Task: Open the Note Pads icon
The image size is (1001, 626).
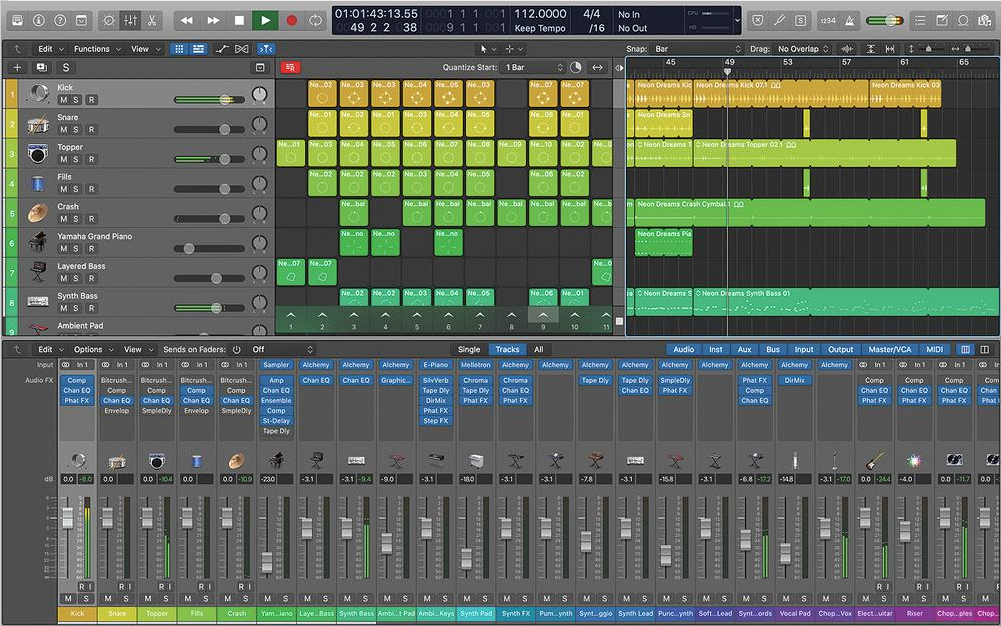Action: coord(942,20)
